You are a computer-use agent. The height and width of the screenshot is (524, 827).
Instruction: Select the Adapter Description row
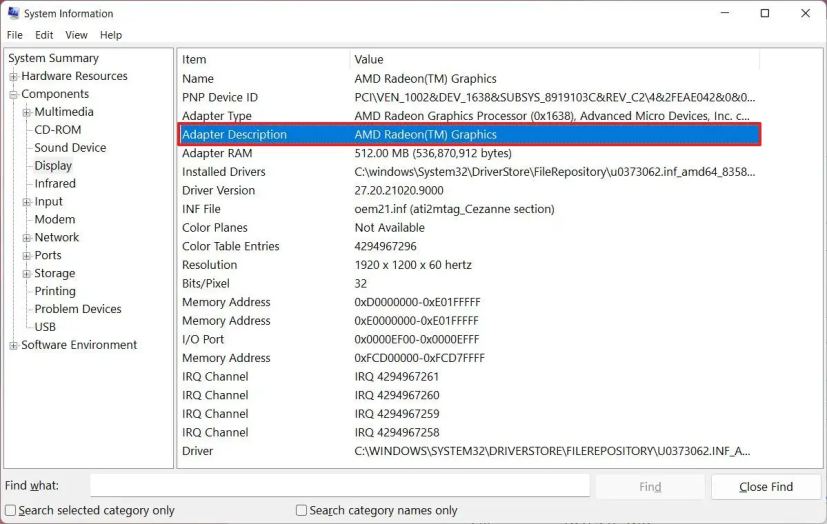click(x=469, y=134)
